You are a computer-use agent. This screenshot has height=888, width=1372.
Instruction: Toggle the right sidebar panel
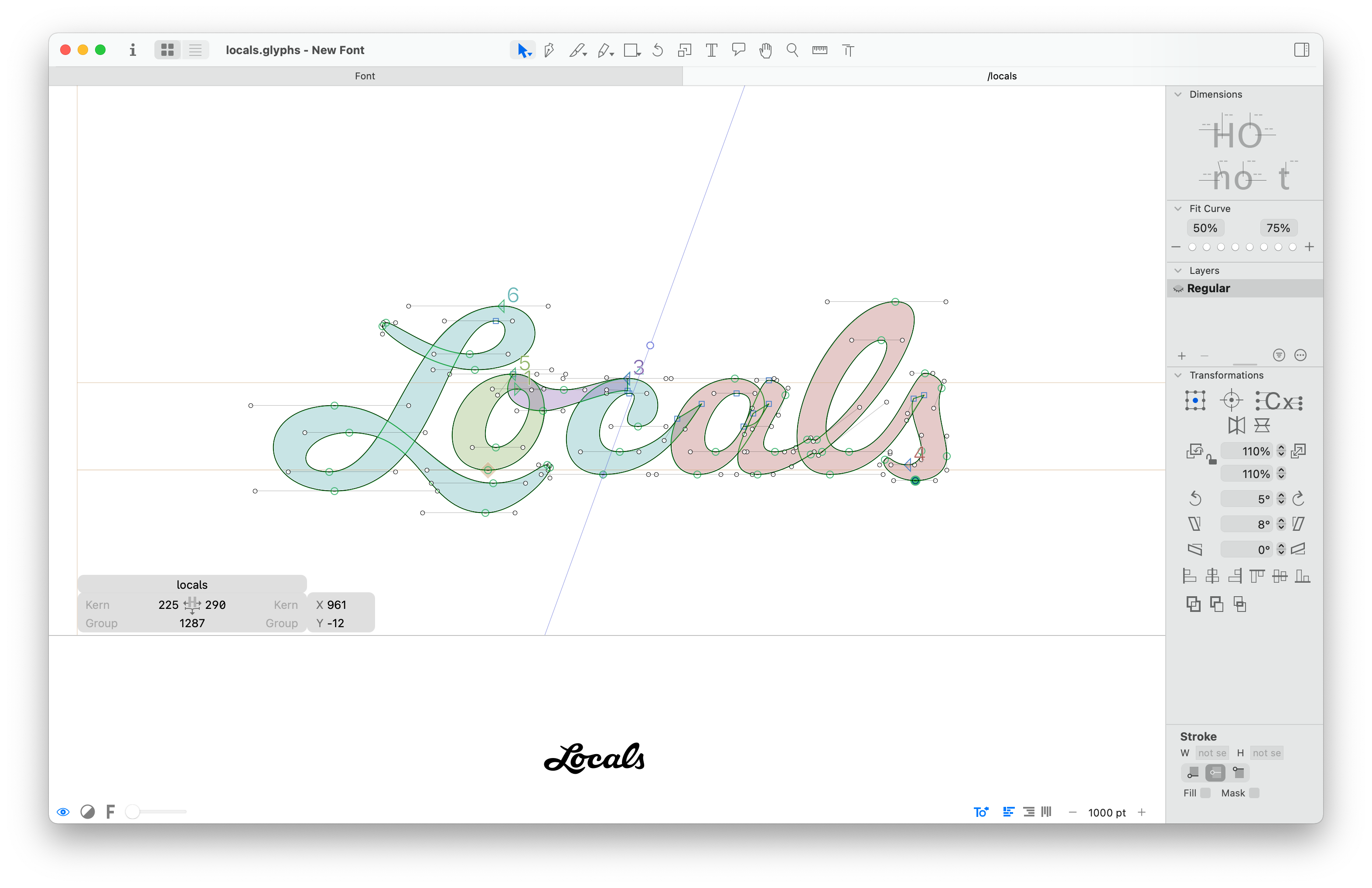pos(1301,50)
